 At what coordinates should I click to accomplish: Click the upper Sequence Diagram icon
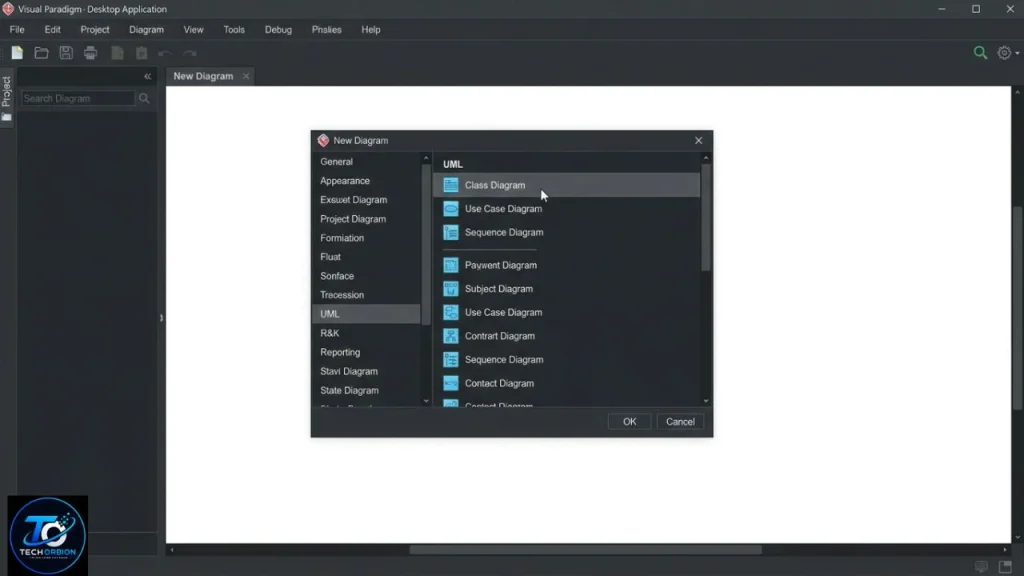(451, 232)
